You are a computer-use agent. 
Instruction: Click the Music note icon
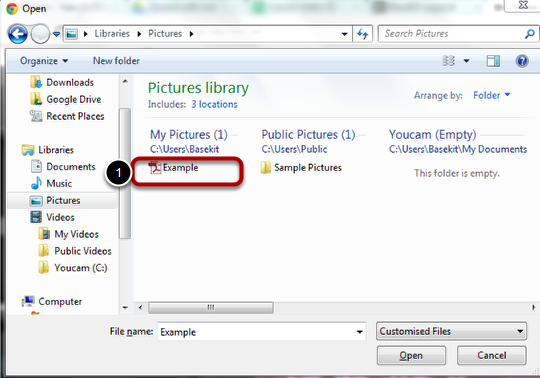[36, 183]
